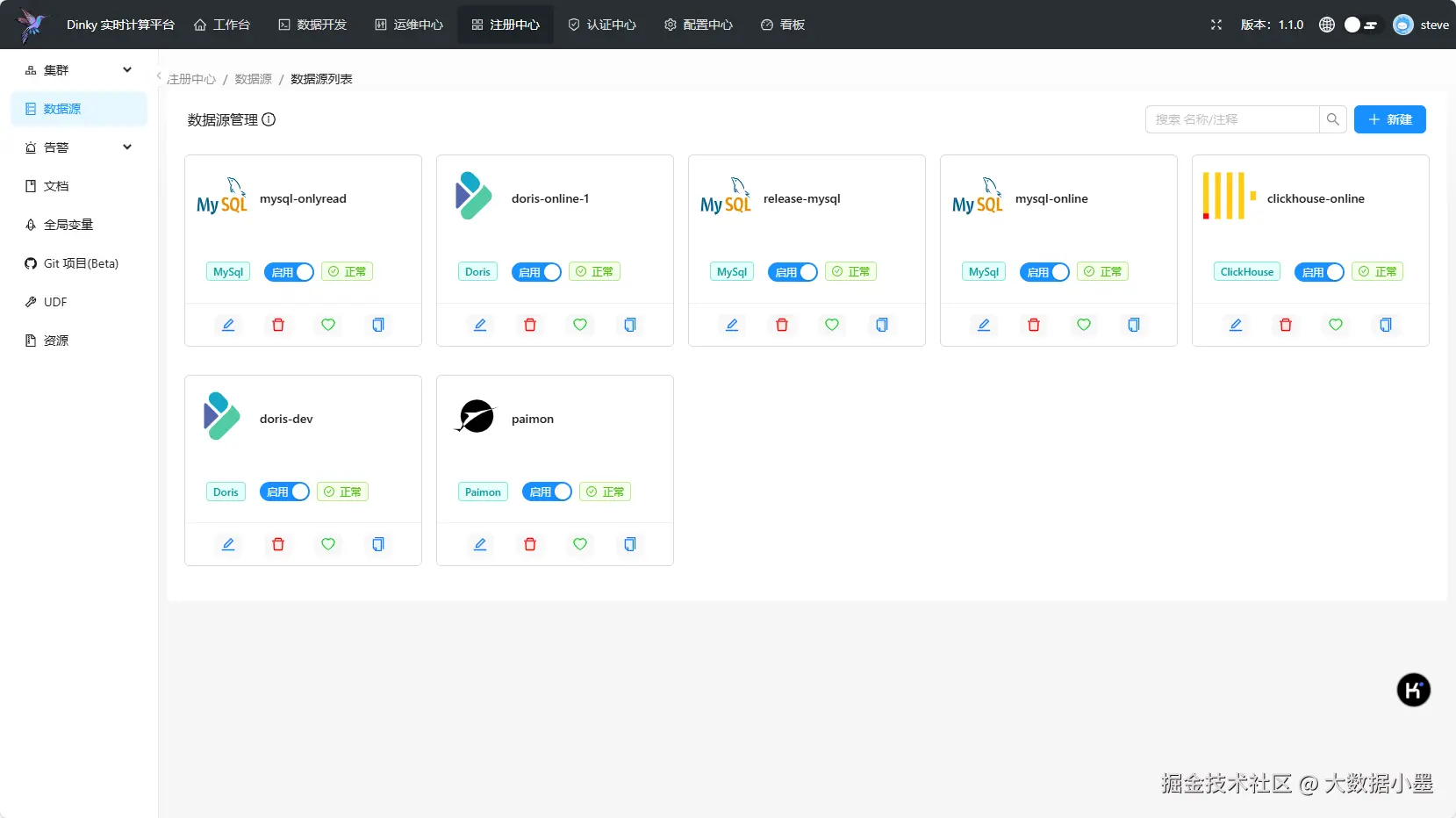The height and width of the screenshot is (818, 1456).
Task: Edit the doris-dev data source
Action: [228, 544]
